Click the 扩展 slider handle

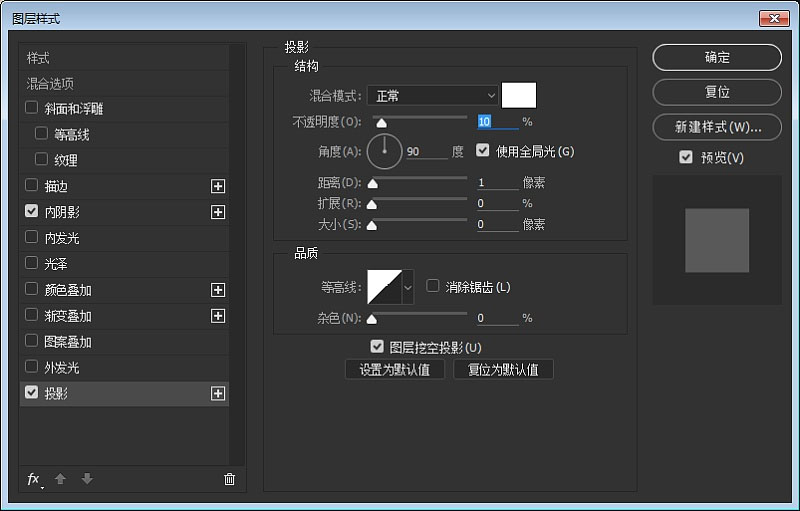tap(372, 205)
